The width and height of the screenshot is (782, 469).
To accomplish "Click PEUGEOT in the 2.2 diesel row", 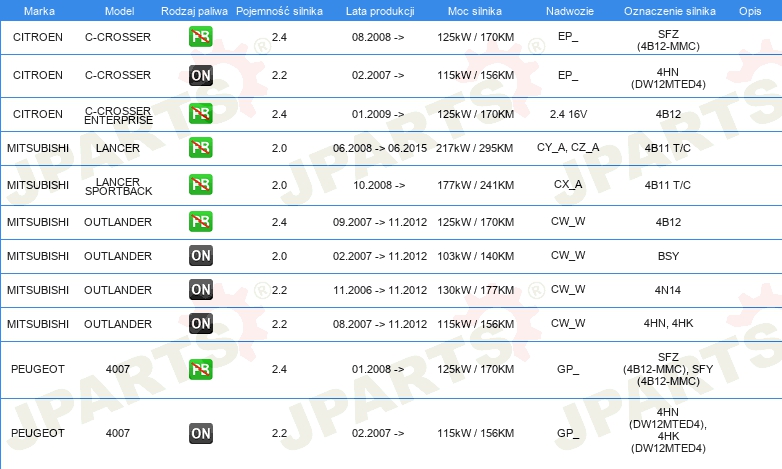I will [38, 433].
